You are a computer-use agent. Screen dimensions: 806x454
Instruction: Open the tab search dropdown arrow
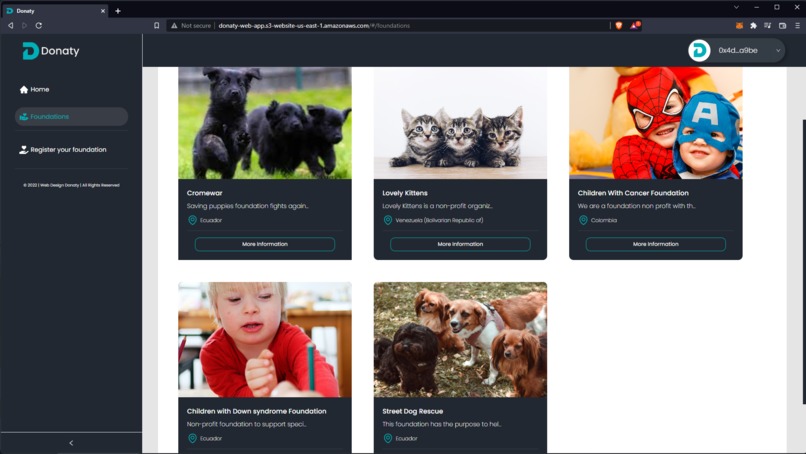736,7
